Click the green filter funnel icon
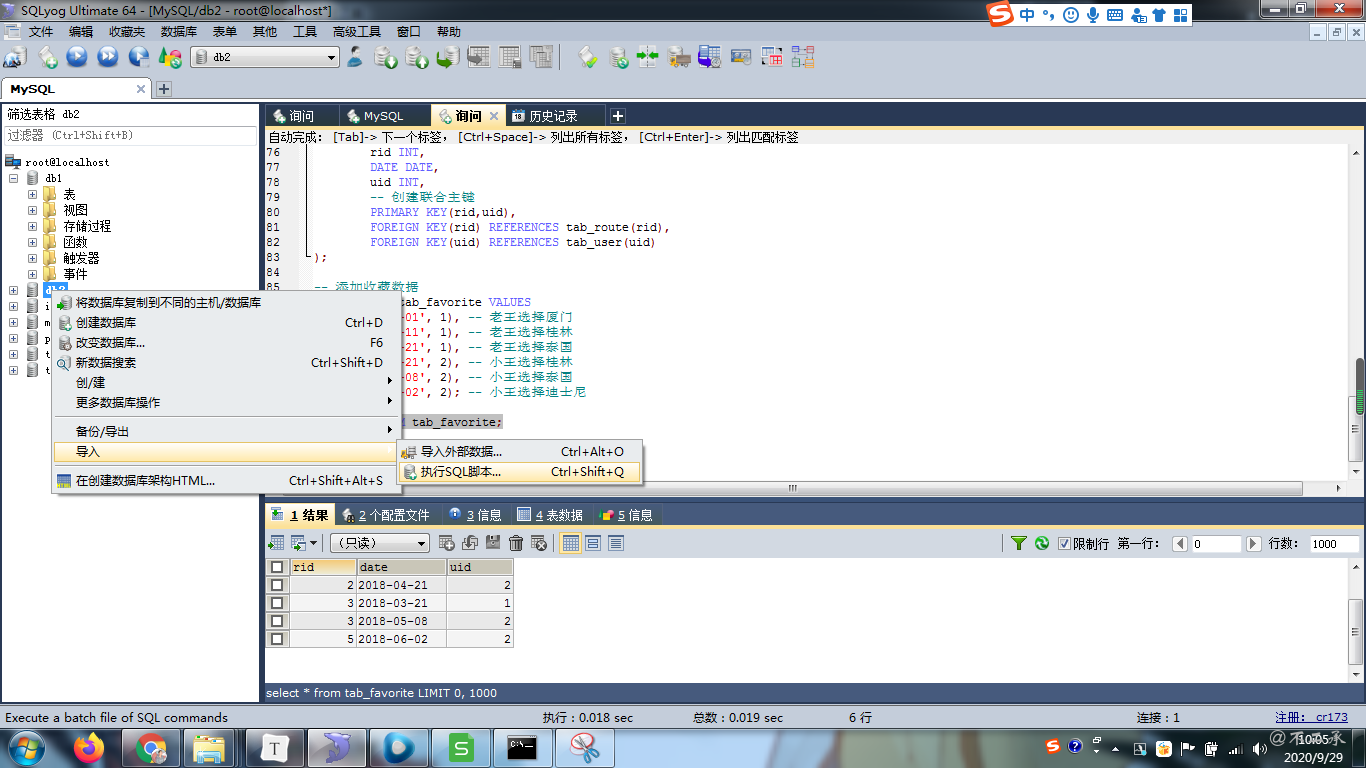Screen dimensions: 1366x768 click(x=1019, y=543)
